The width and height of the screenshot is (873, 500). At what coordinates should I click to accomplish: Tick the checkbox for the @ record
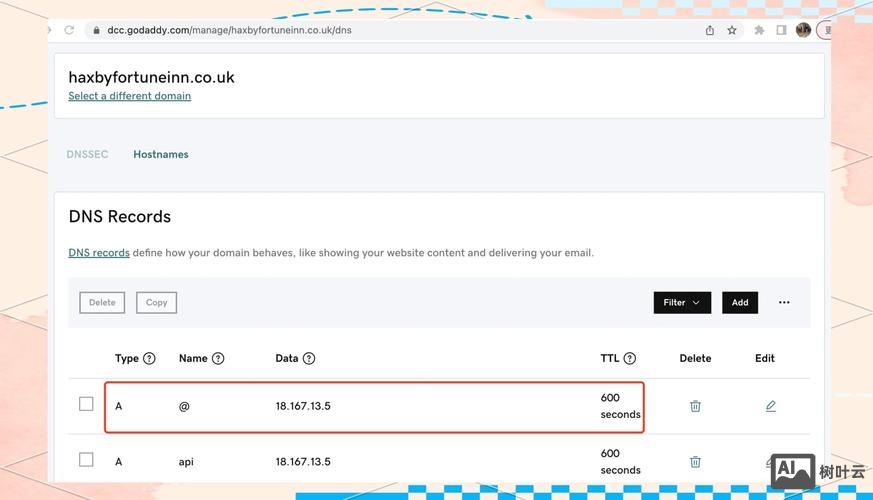[86, 404]
